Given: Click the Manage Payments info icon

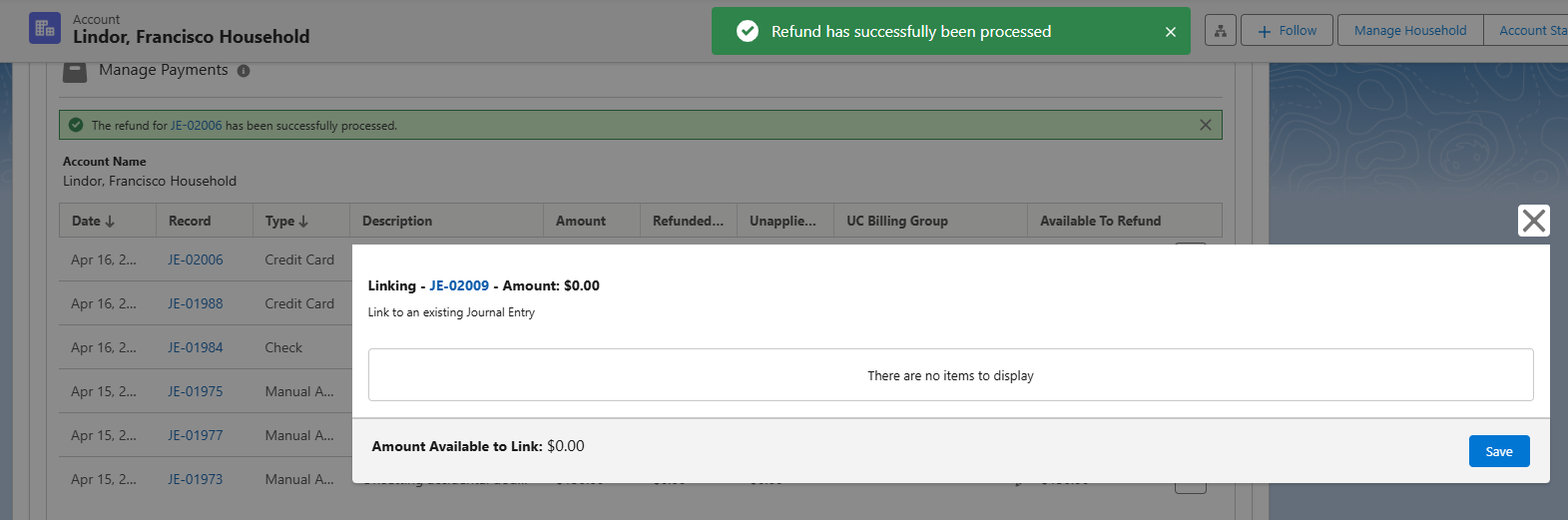Looking at the screenshot, I should [244, 71].
